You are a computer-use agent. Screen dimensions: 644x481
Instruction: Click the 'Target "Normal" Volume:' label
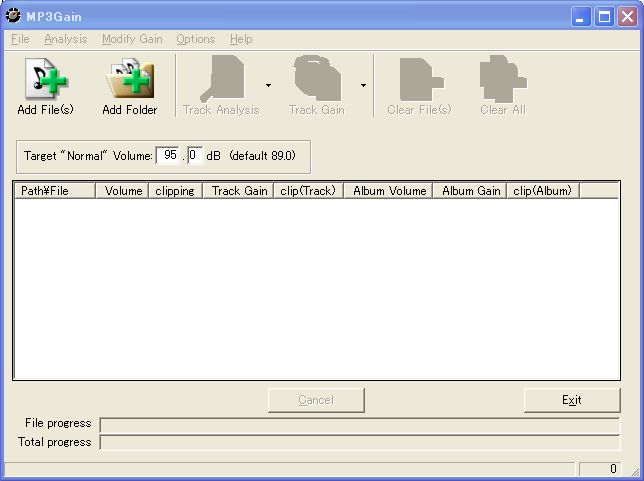point(88,156)
